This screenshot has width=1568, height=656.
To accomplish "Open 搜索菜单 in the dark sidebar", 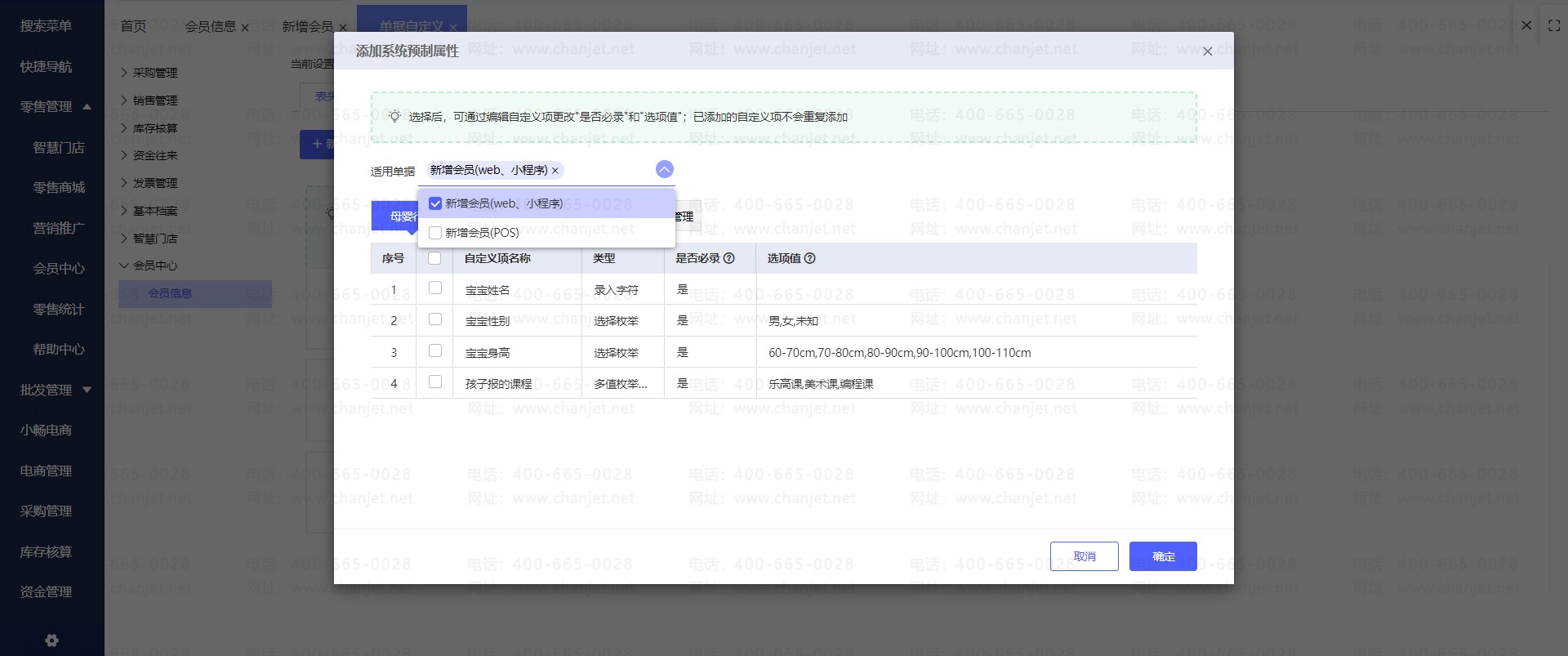I will coord(47,26).
